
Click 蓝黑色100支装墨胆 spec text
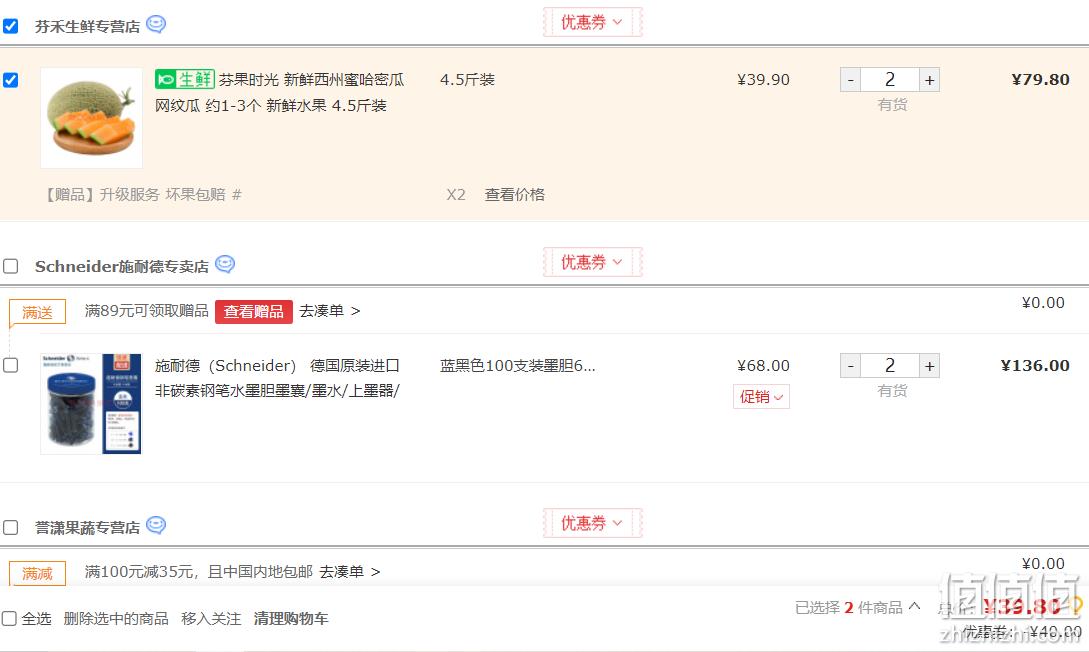(x=517, y=366)
